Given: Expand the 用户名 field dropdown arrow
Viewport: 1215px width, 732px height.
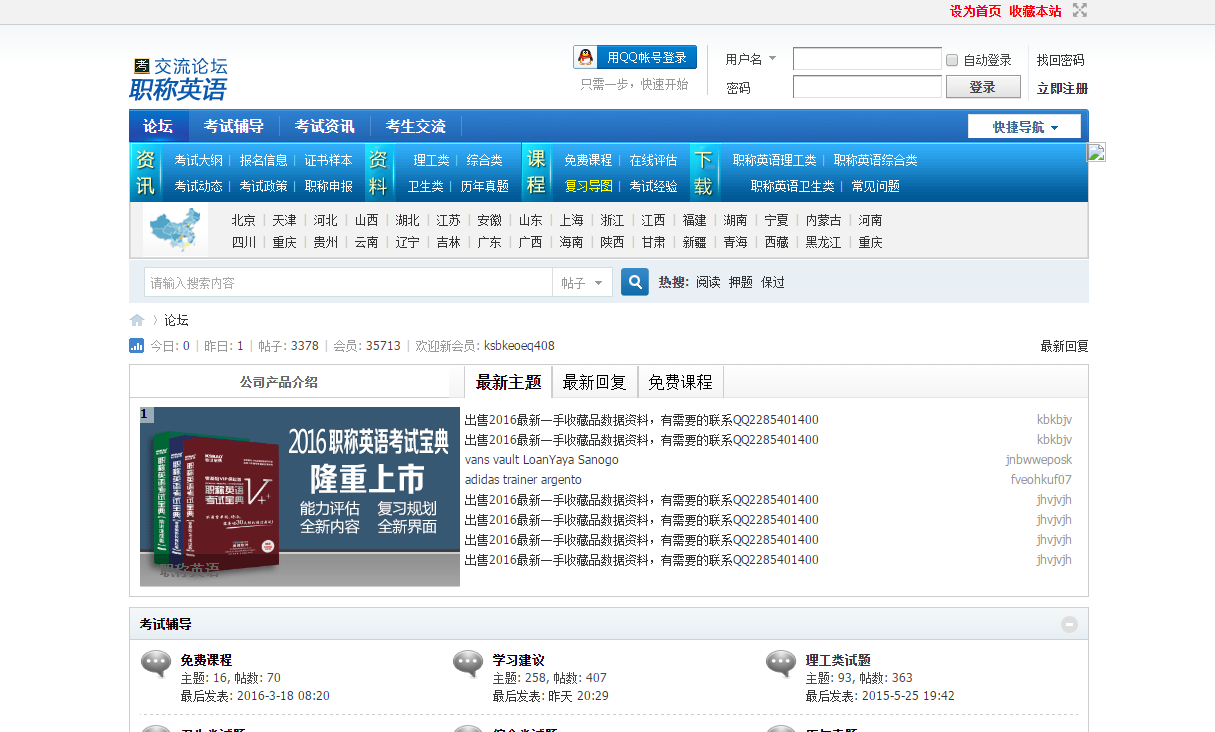Looking at the screenshot, I should click(773, 58).
